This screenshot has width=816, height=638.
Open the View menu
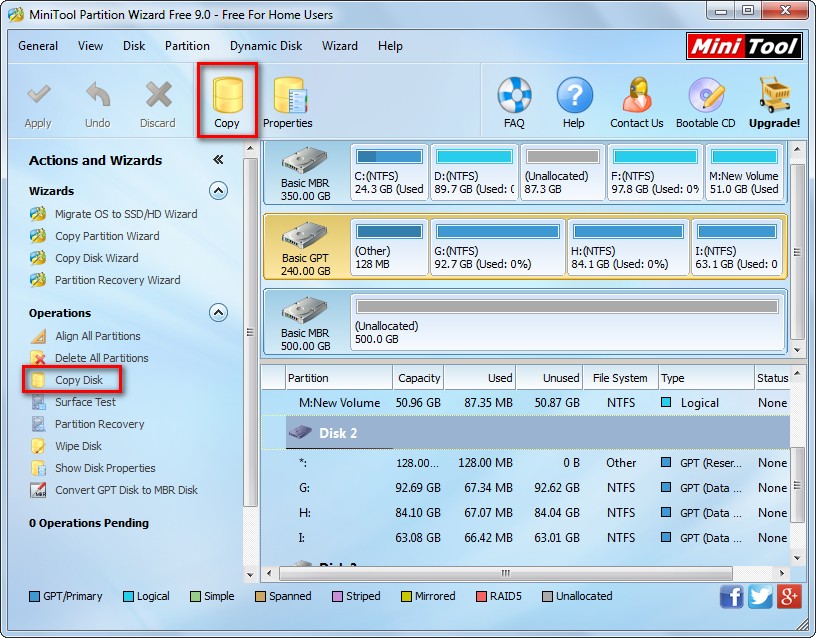coord(91,46)
